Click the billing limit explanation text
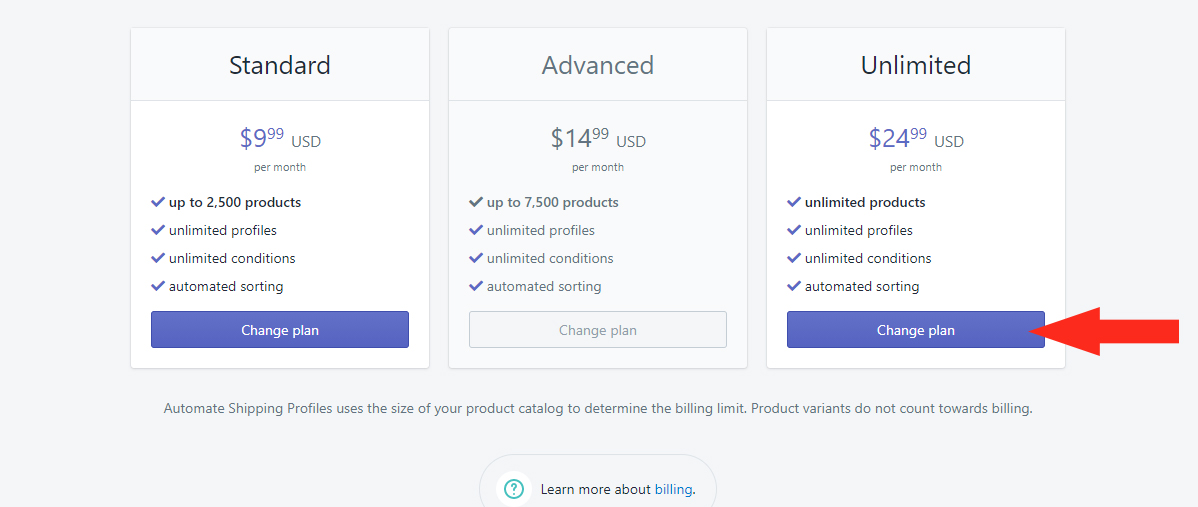 click(x=597, y=409)
